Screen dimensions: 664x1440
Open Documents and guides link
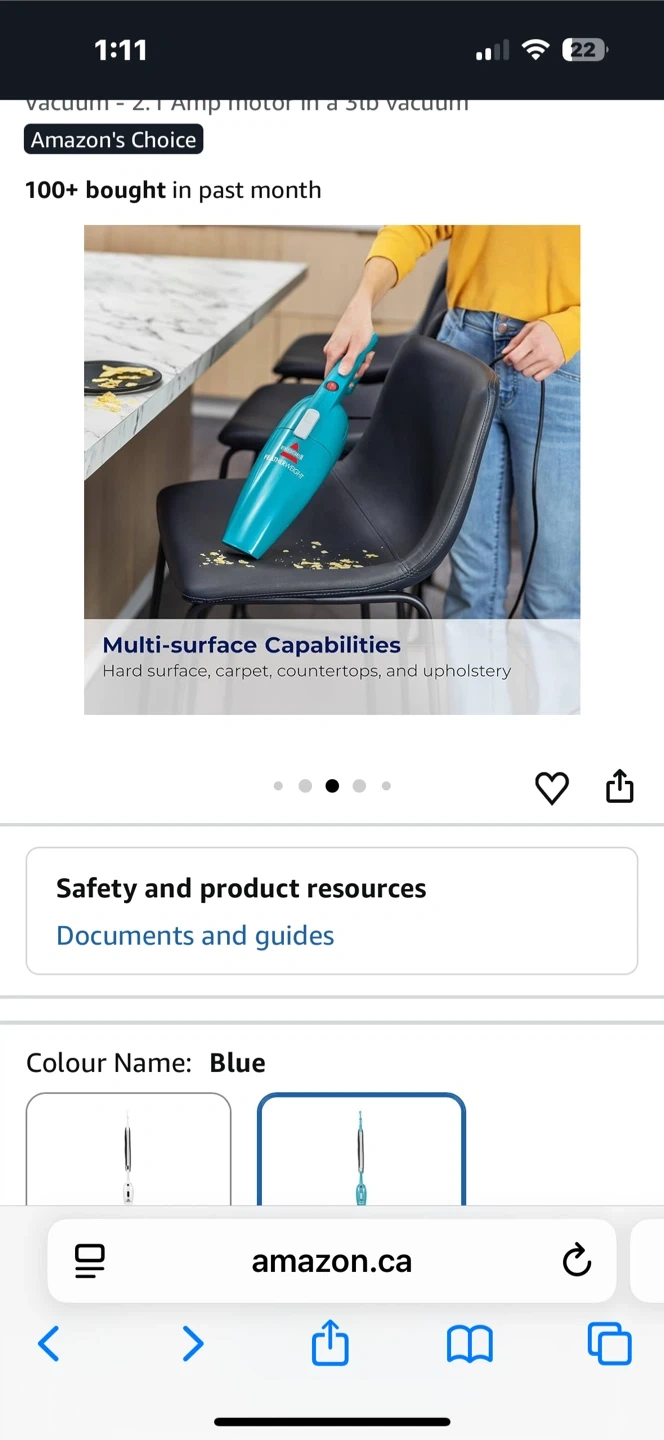click(195, 936)
